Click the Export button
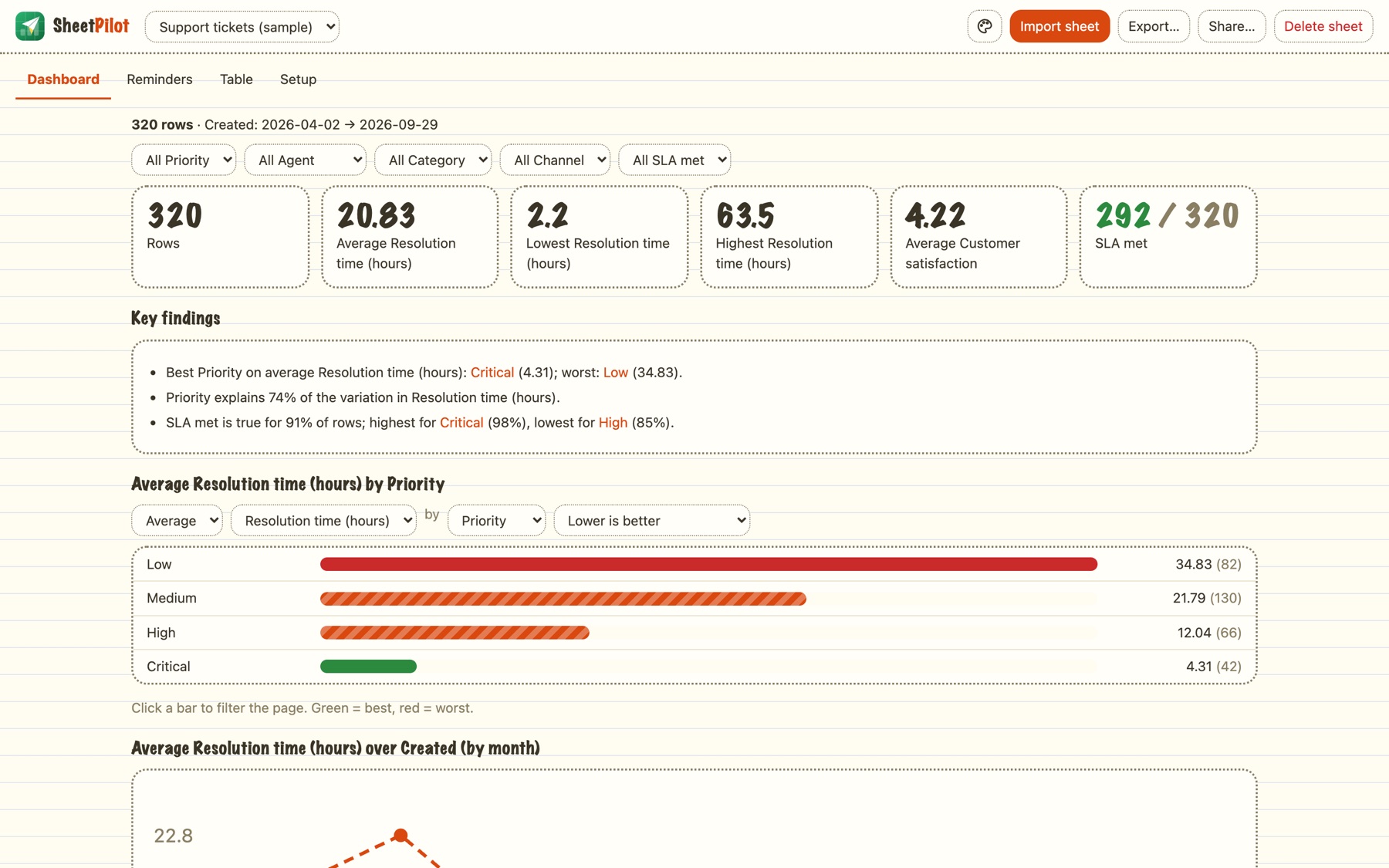This screenshot has width=1389, height=868. click(1154, 26)
